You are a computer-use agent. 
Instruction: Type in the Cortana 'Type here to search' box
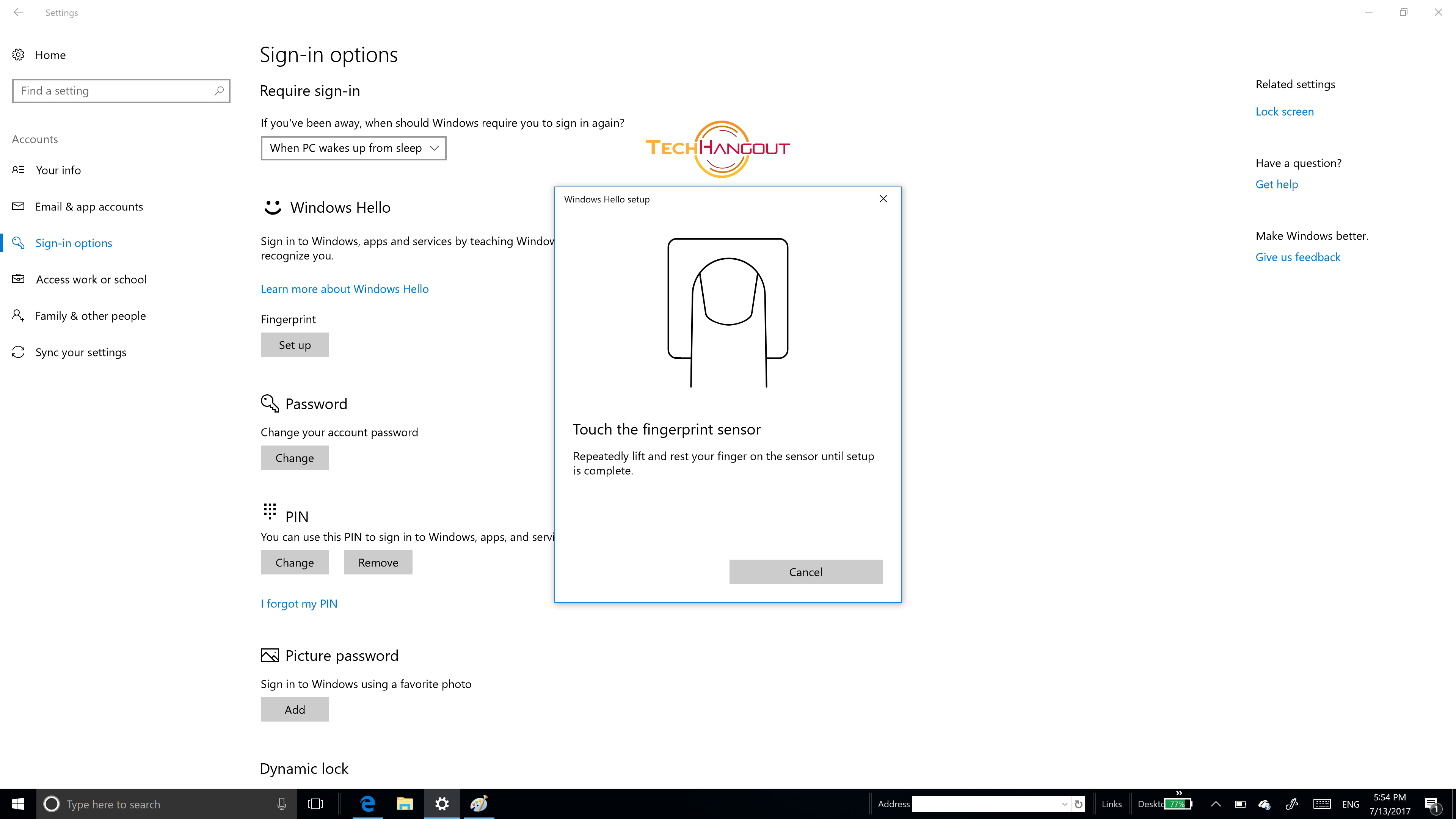(167, 804)
